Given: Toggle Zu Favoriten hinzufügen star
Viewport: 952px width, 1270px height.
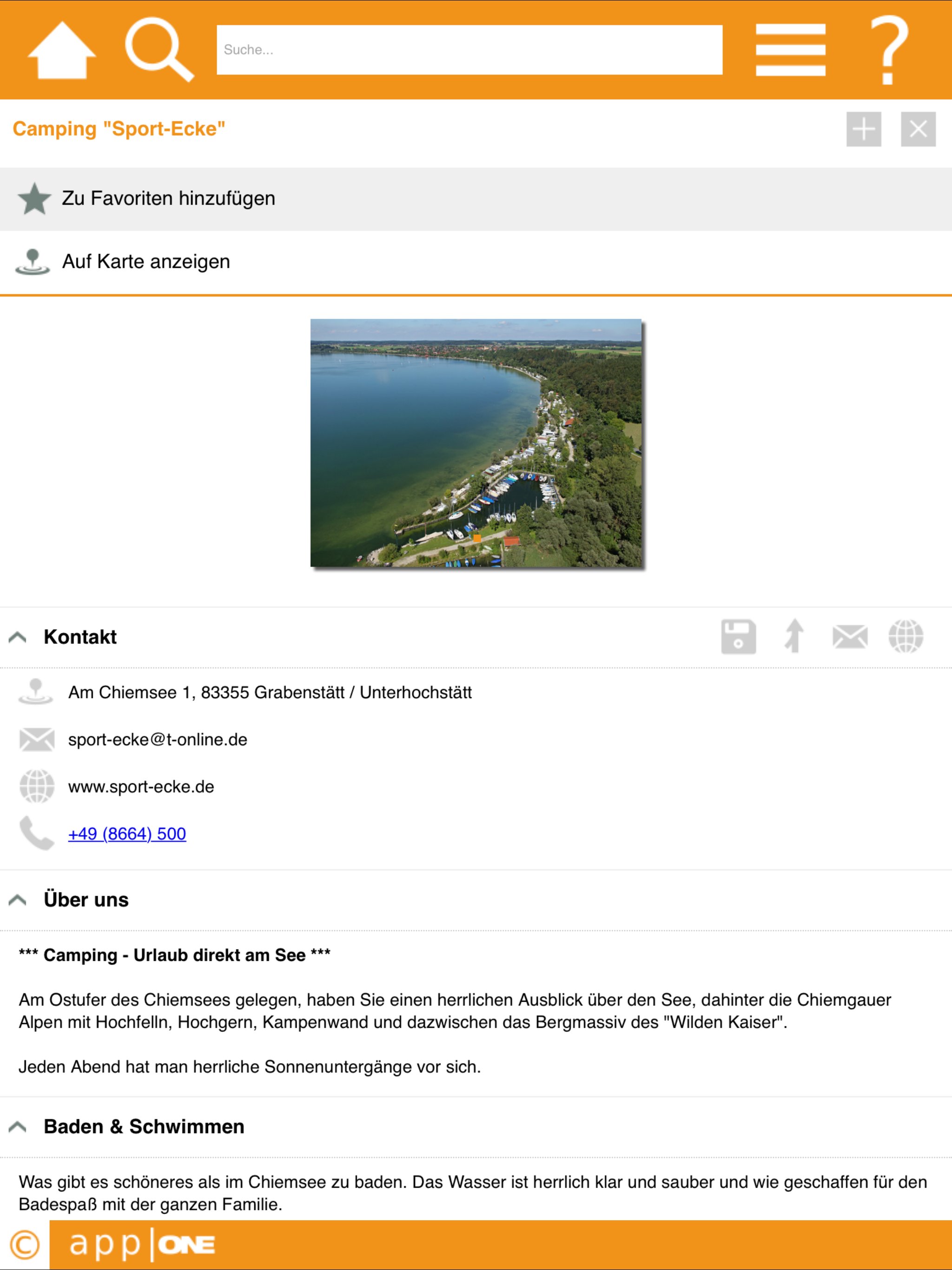Looking at the screenshot, I should click(x=34, y=198).
